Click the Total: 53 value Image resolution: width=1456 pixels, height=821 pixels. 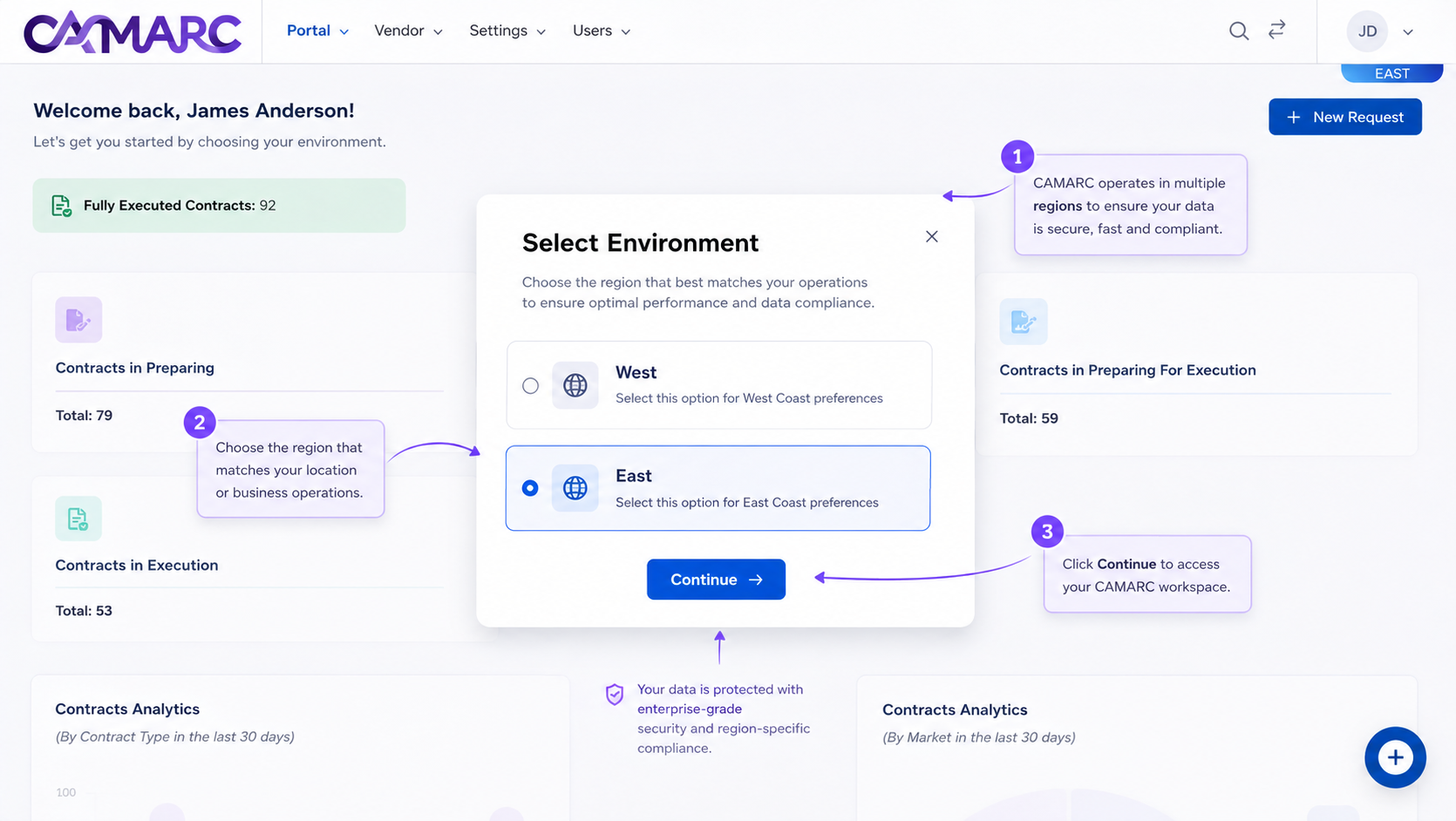tap(84, 611)
